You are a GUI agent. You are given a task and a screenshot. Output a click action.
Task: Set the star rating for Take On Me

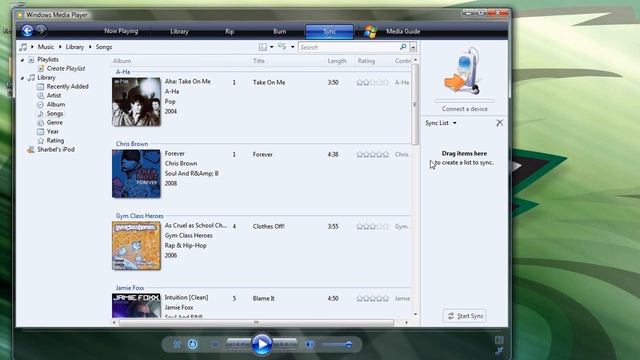pos(372,82)
